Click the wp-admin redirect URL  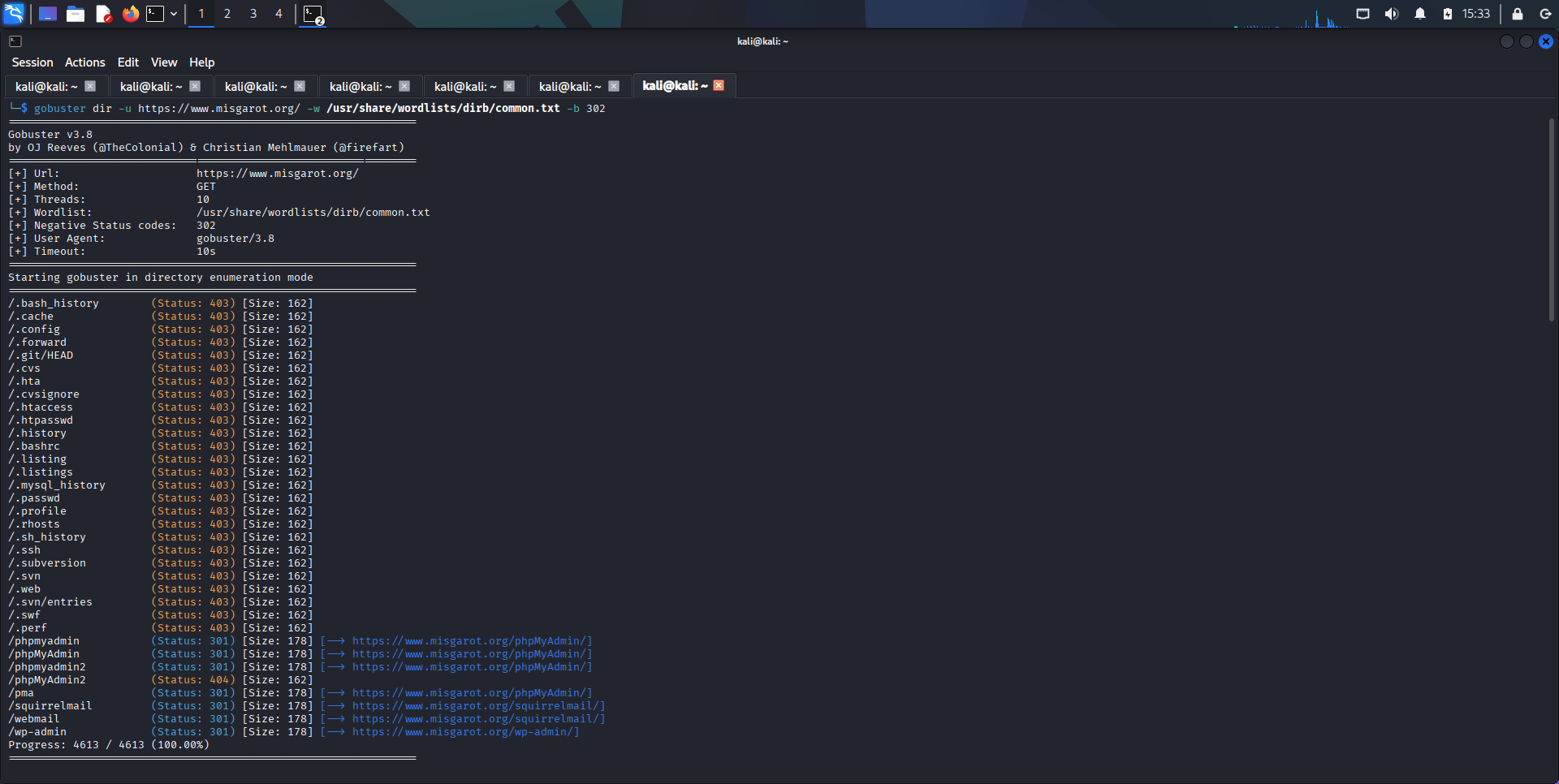pos(464,732)
